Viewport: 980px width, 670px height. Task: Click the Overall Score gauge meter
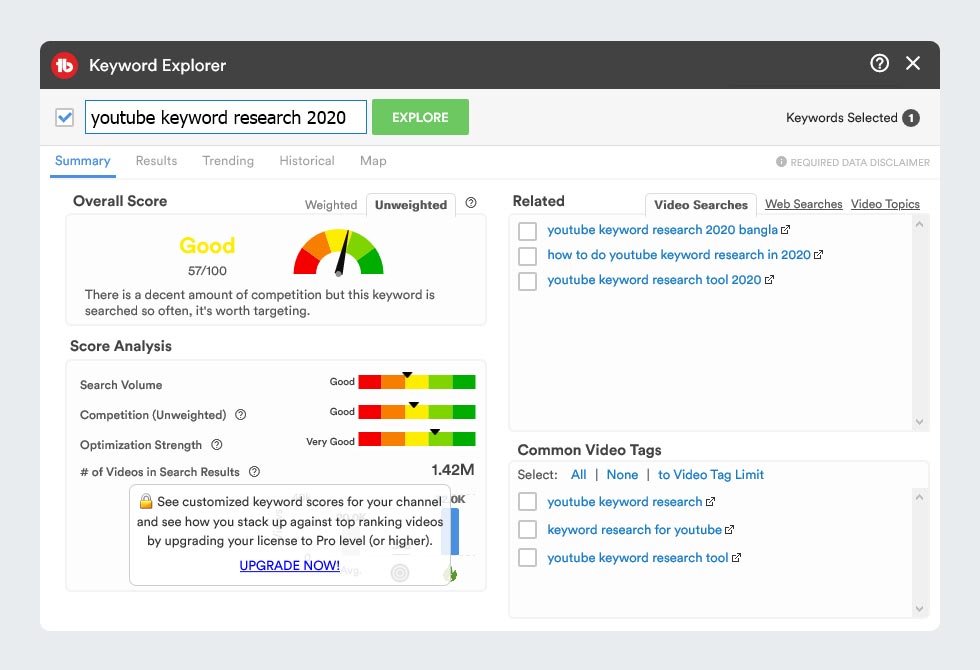pyautogui.click(x=339, y=252)
